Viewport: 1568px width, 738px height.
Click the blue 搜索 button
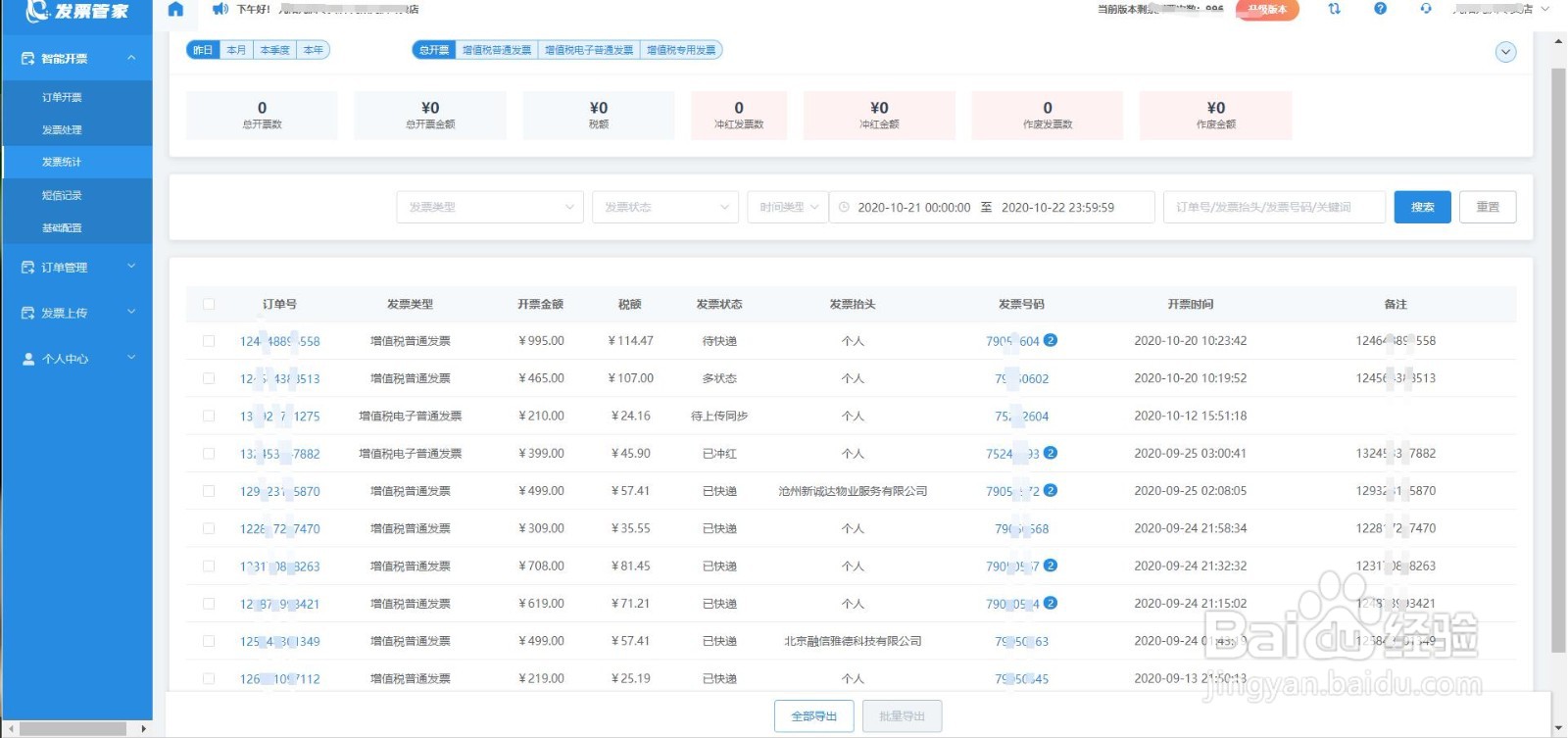[x=1422, y=207]
